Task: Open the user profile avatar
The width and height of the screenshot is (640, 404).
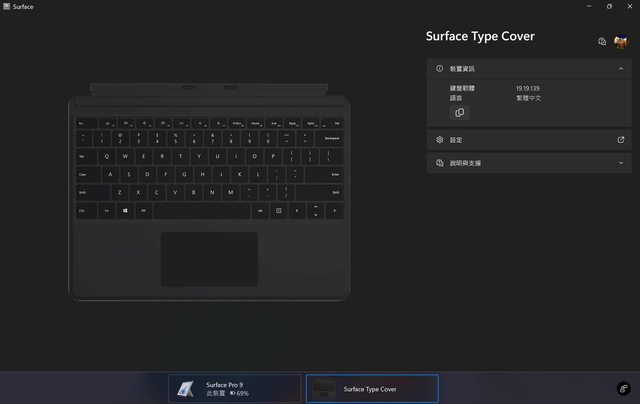Action: pyautogui.click(x=621, y=42)
